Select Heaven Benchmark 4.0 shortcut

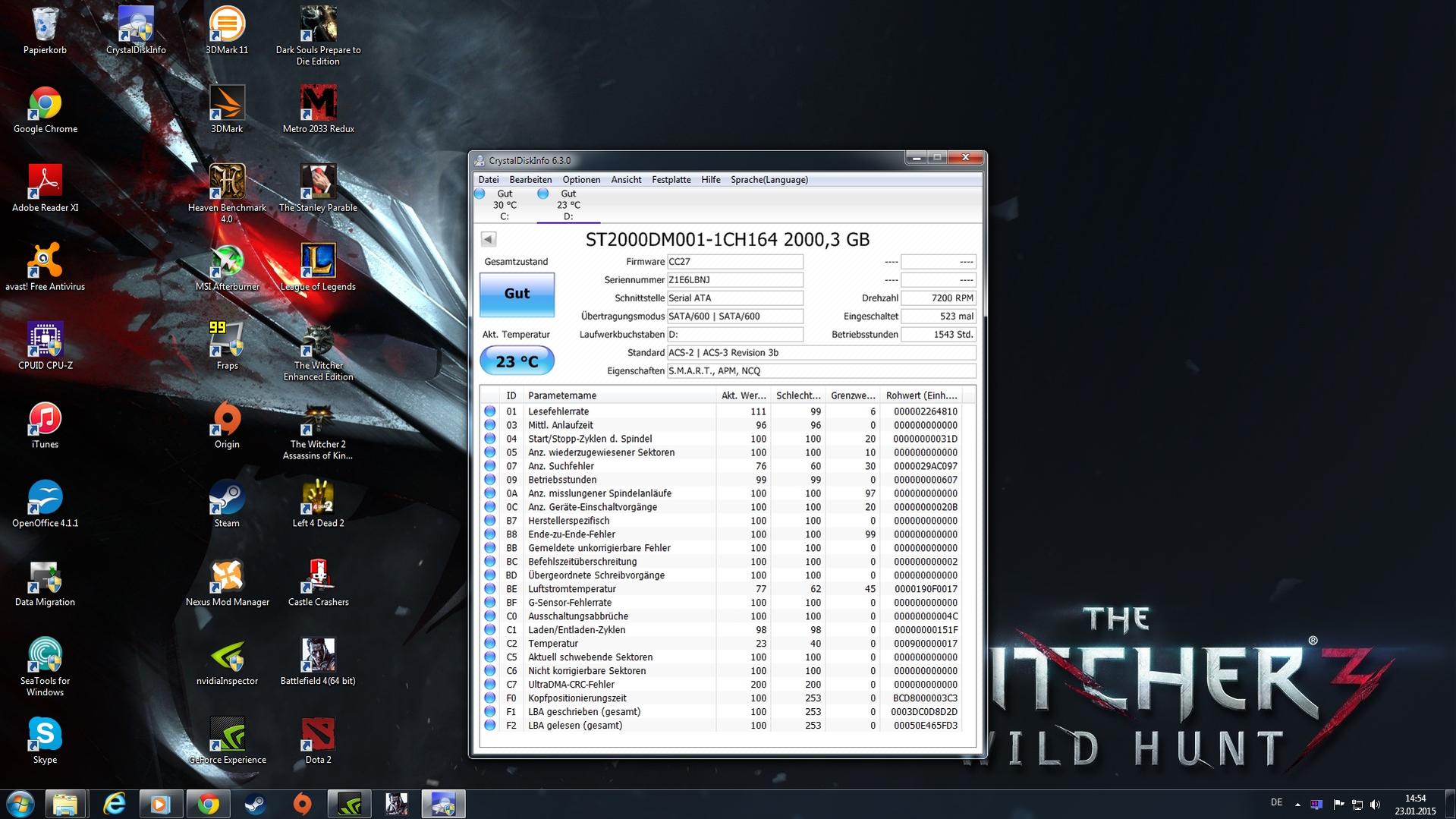pyautogui.click(x=227, y=194)
